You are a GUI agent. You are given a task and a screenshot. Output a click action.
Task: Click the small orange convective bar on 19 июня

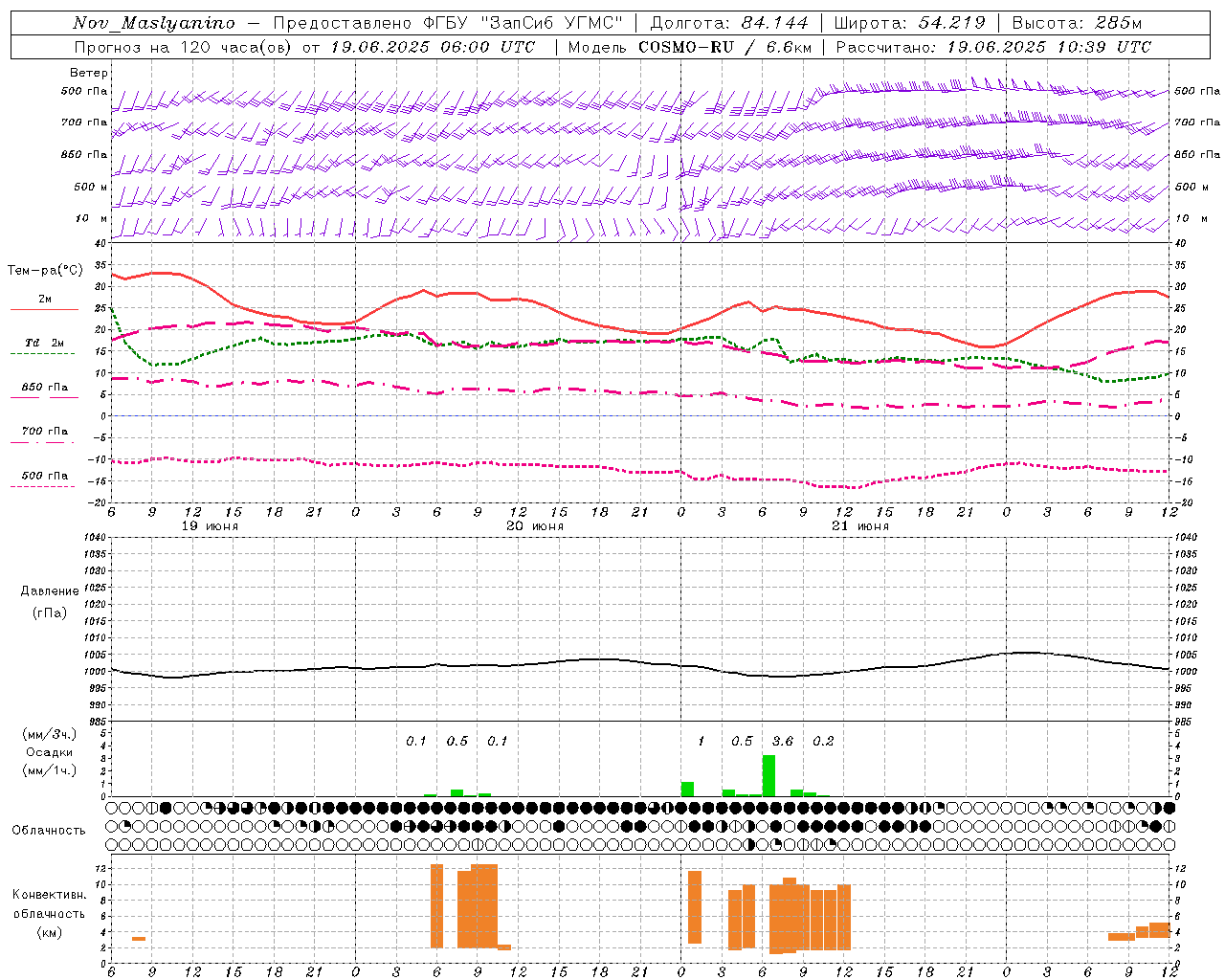[x=139, y=939]
